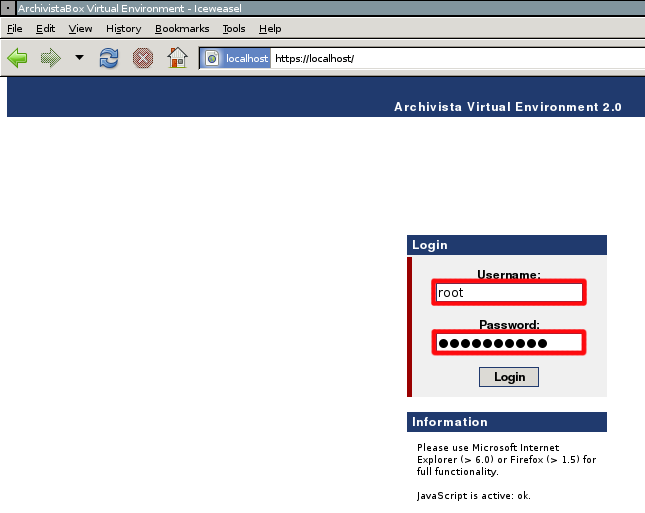The image size is (645, 513).
Task: Open the File menu
Action: (x=15, y=28)
